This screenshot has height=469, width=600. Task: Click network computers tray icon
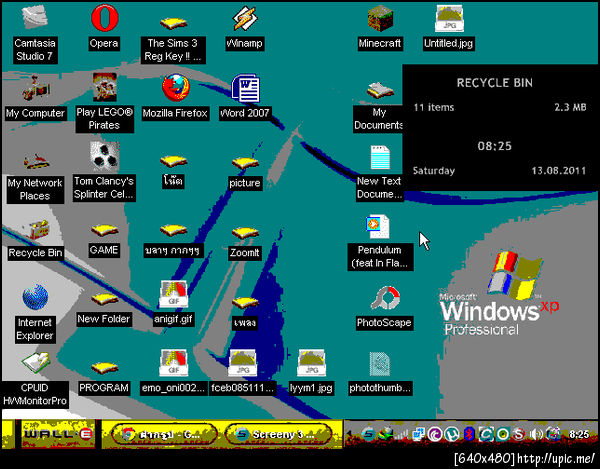click(x=418, y=434)
